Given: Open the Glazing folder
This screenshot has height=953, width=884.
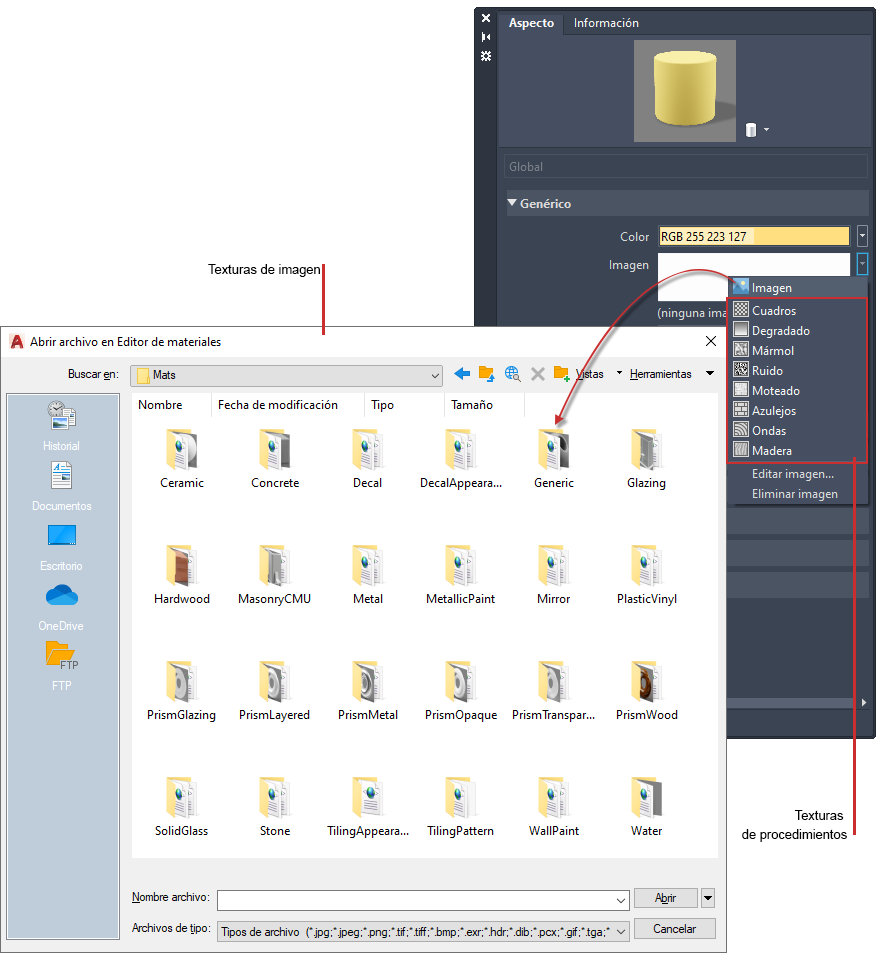Looking at the screenshot, I should point(646,459).
